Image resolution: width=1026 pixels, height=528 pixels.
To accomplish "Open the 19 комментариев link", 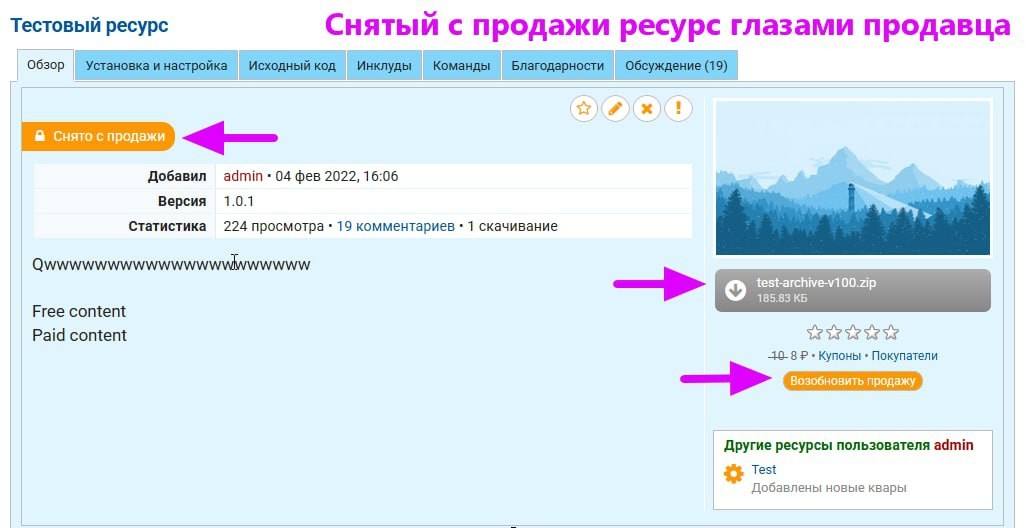I will point(395,226).
